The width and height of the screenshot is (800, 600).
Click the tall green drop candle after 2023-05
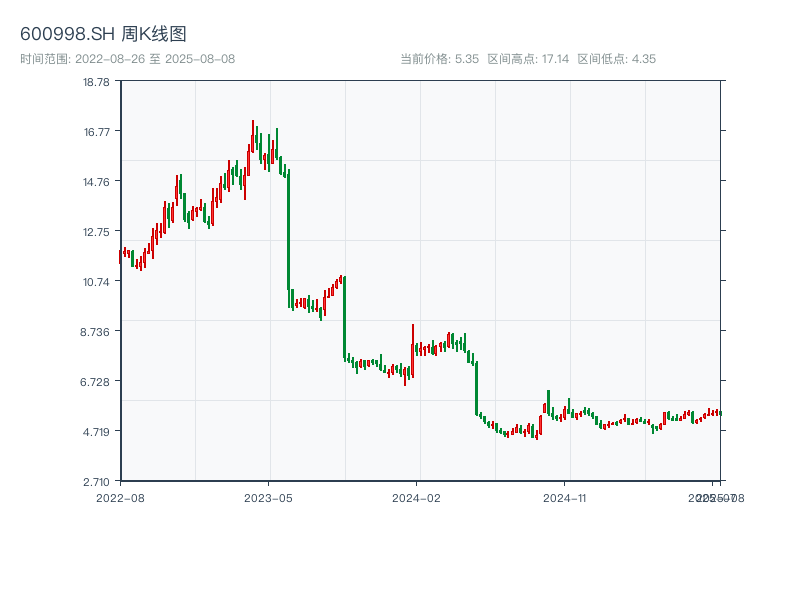click(x=288, y=230)
